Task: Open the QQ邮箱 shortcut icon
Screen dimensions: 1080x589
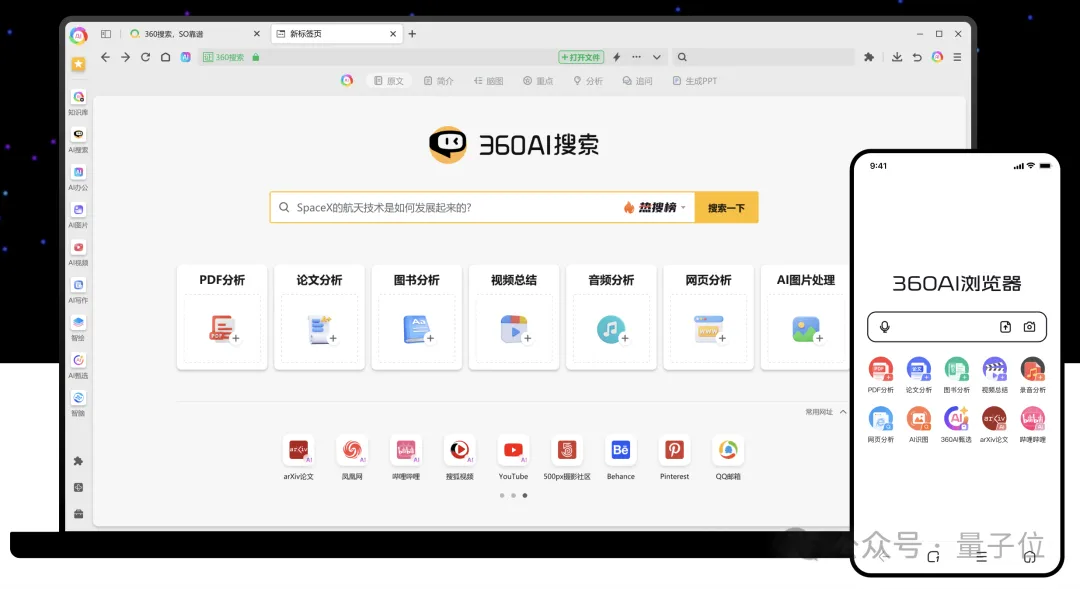Action: tap(727, 451)
